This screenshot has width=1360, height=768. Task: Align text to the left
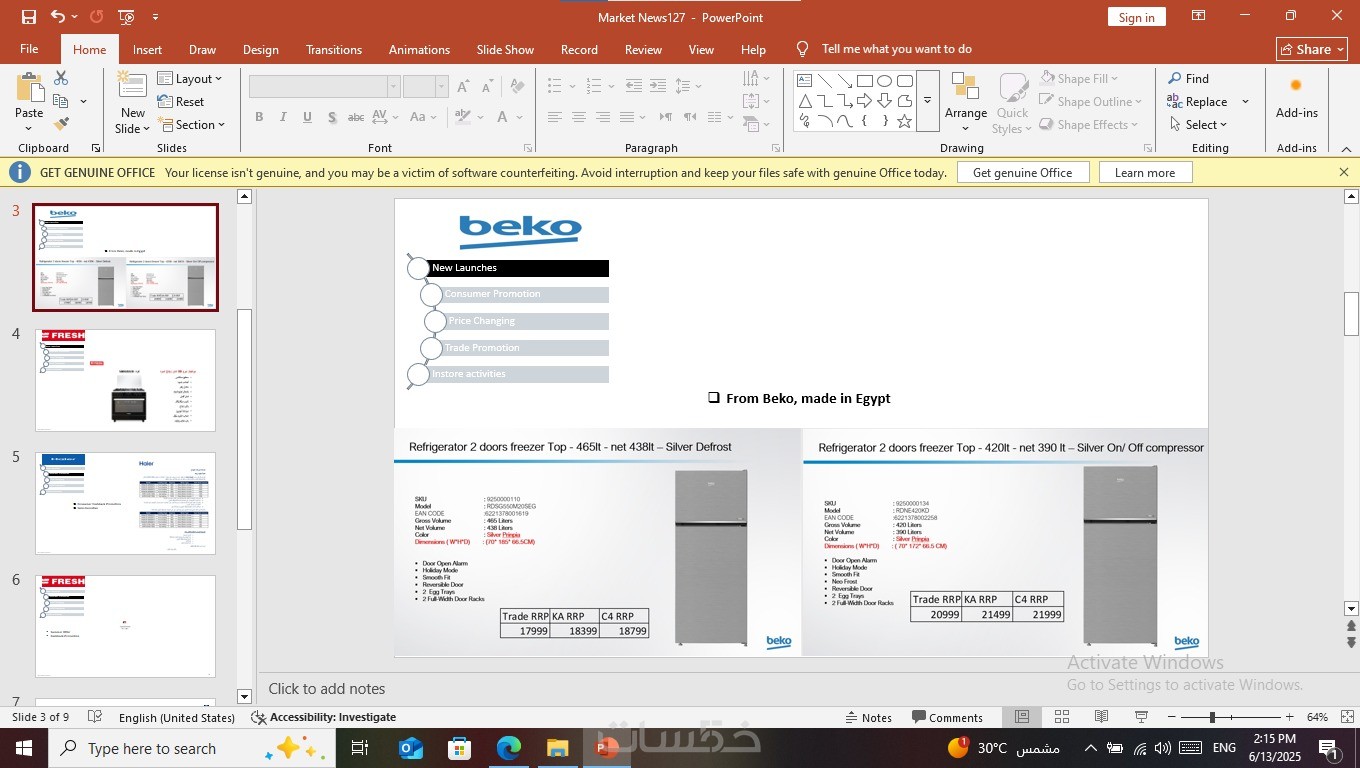tap(554, 117)
